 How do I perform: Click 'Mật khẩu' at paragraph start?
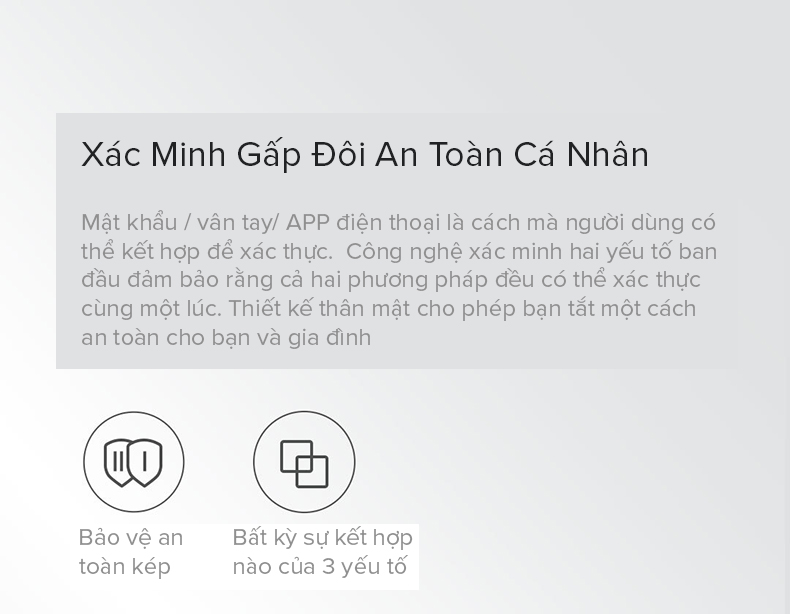pos(129,223)
